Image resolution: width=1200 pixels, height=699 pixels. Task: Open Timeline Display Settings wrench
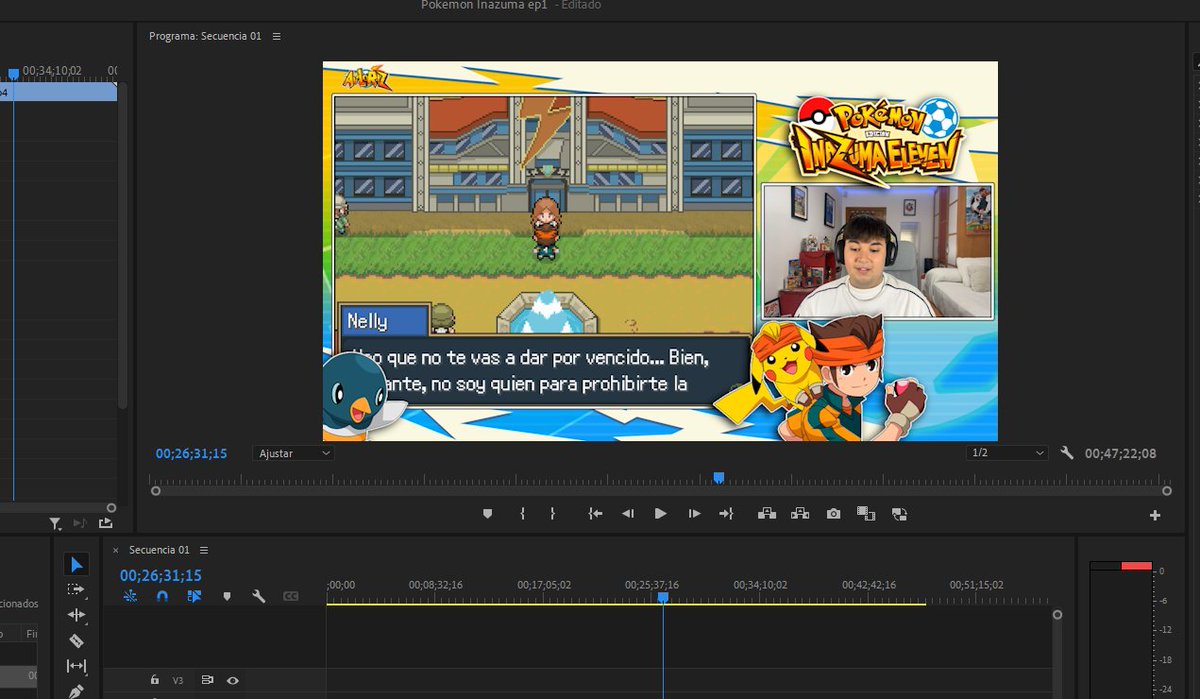pos(258,596)
